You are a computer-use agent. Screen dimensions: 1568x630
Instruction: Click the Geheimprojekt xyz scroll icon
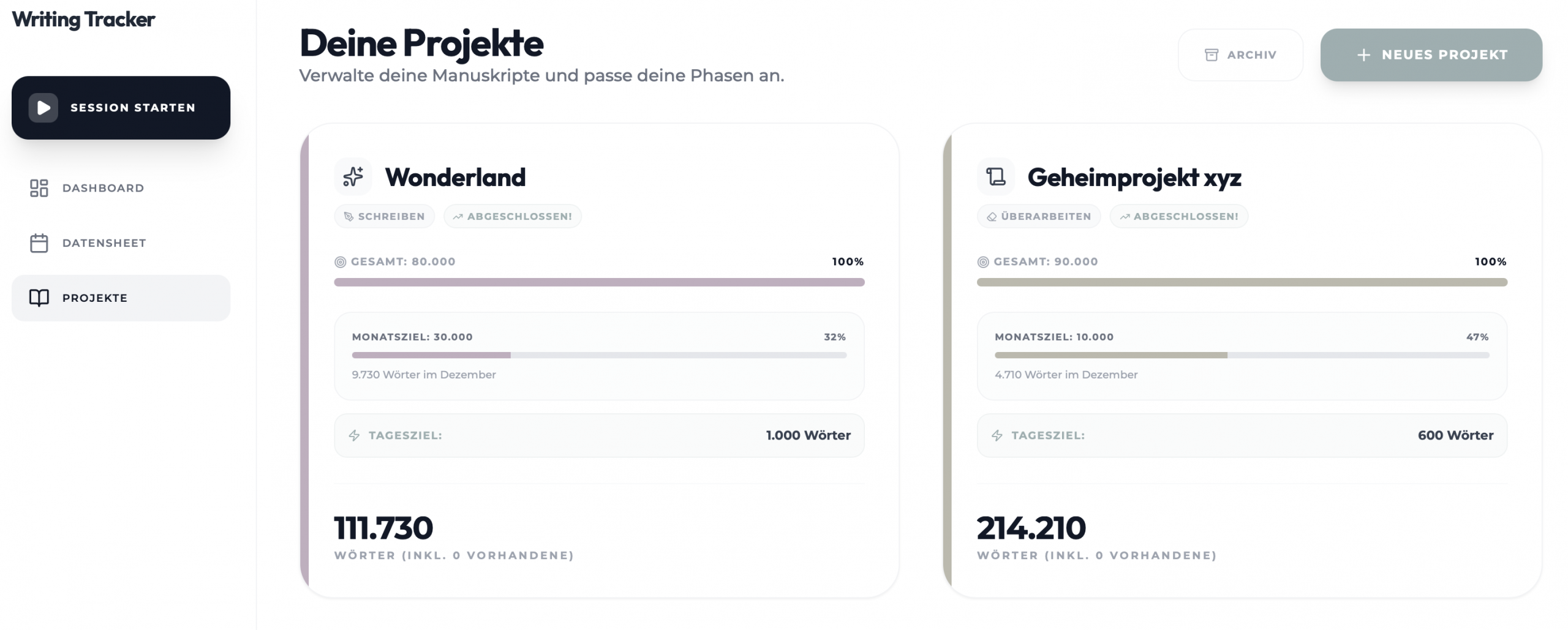point(996,177)
